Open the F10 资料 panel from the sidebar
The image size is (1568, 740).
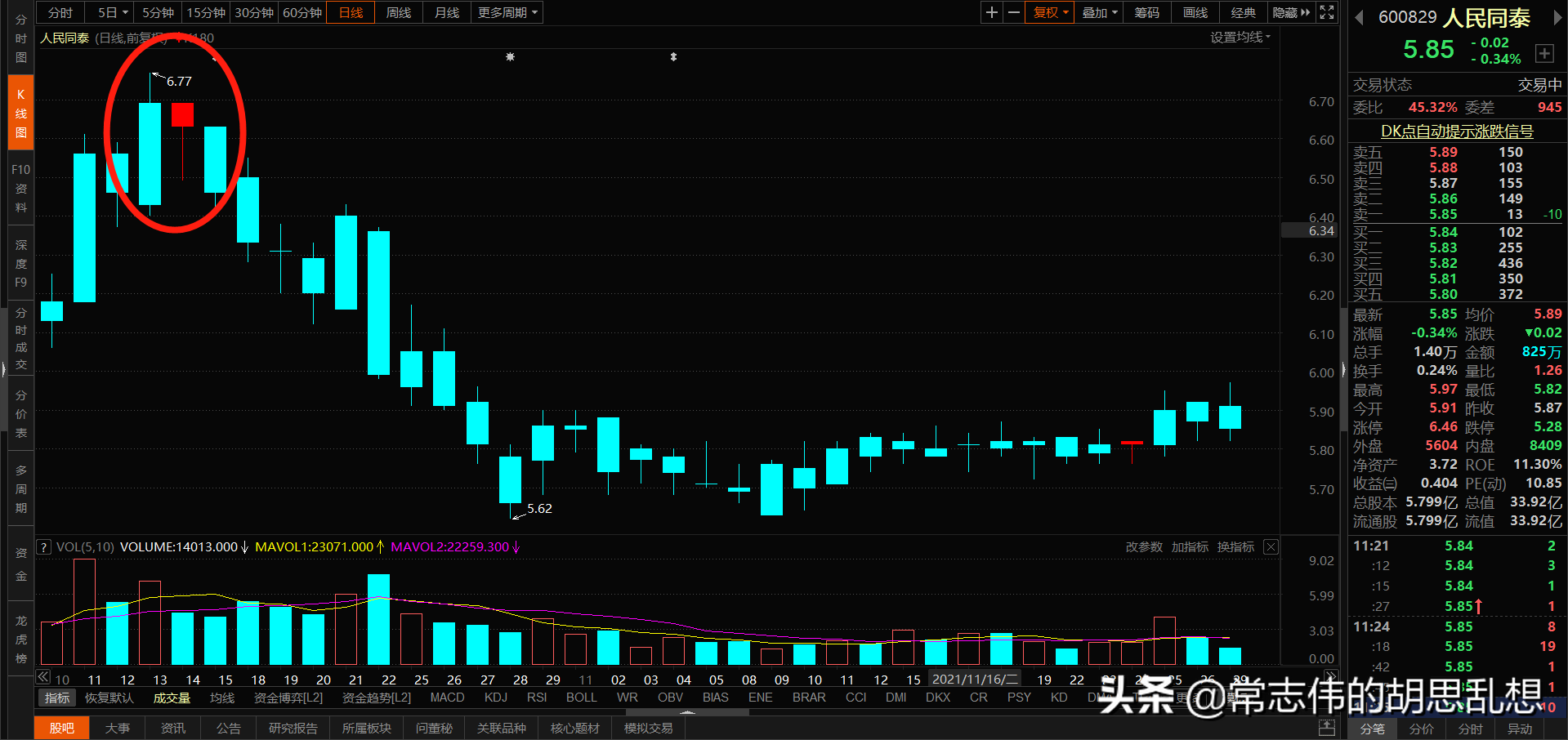20,188
